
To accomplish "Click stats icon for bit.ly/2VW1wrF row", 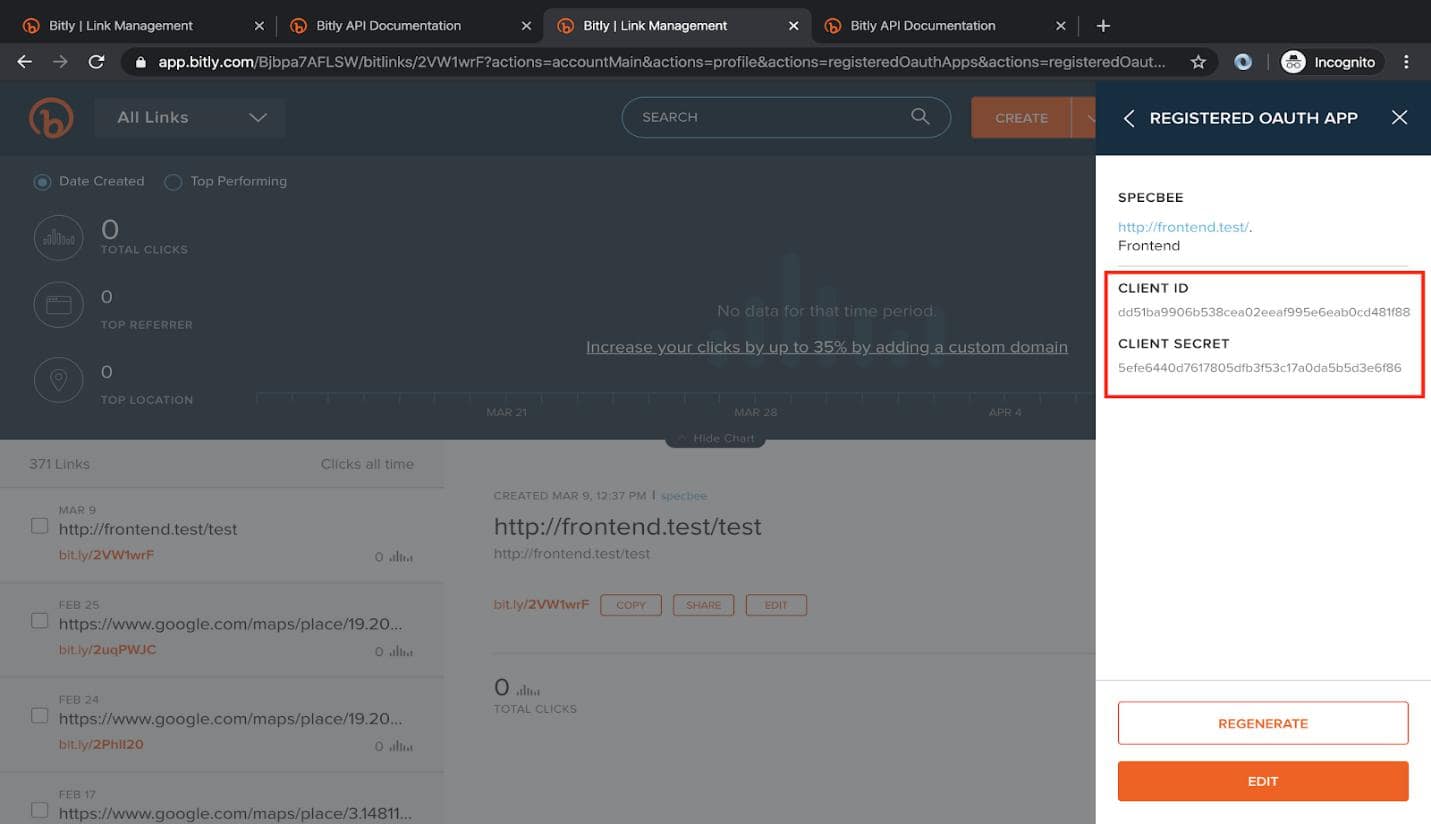I will (x=401, y=557).
